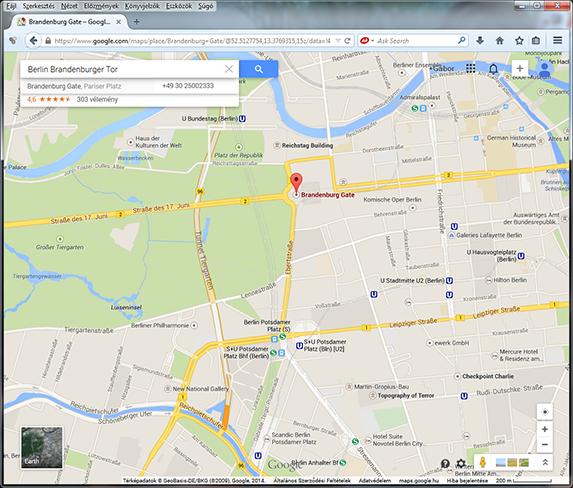Go back with the browser back arrow
573x488 pixels.
pos(33,41)
